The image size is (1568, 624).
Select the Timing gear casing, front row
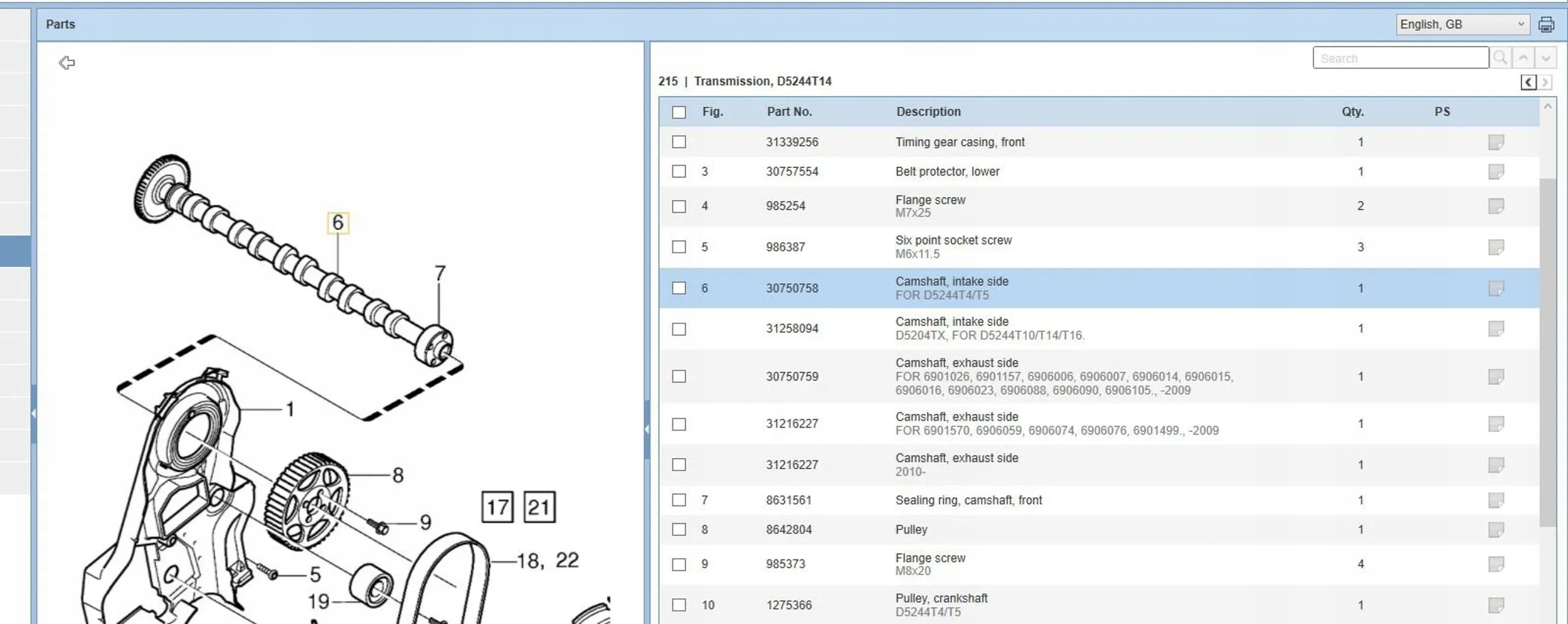[x=1099, y=142]
